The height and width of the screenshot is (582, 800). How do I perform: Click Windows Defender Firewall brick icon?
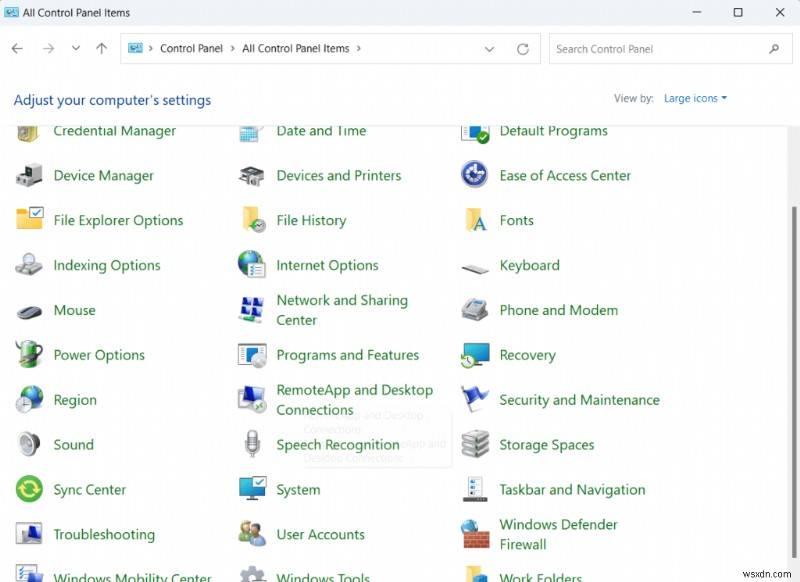click(x=475, y=534)
